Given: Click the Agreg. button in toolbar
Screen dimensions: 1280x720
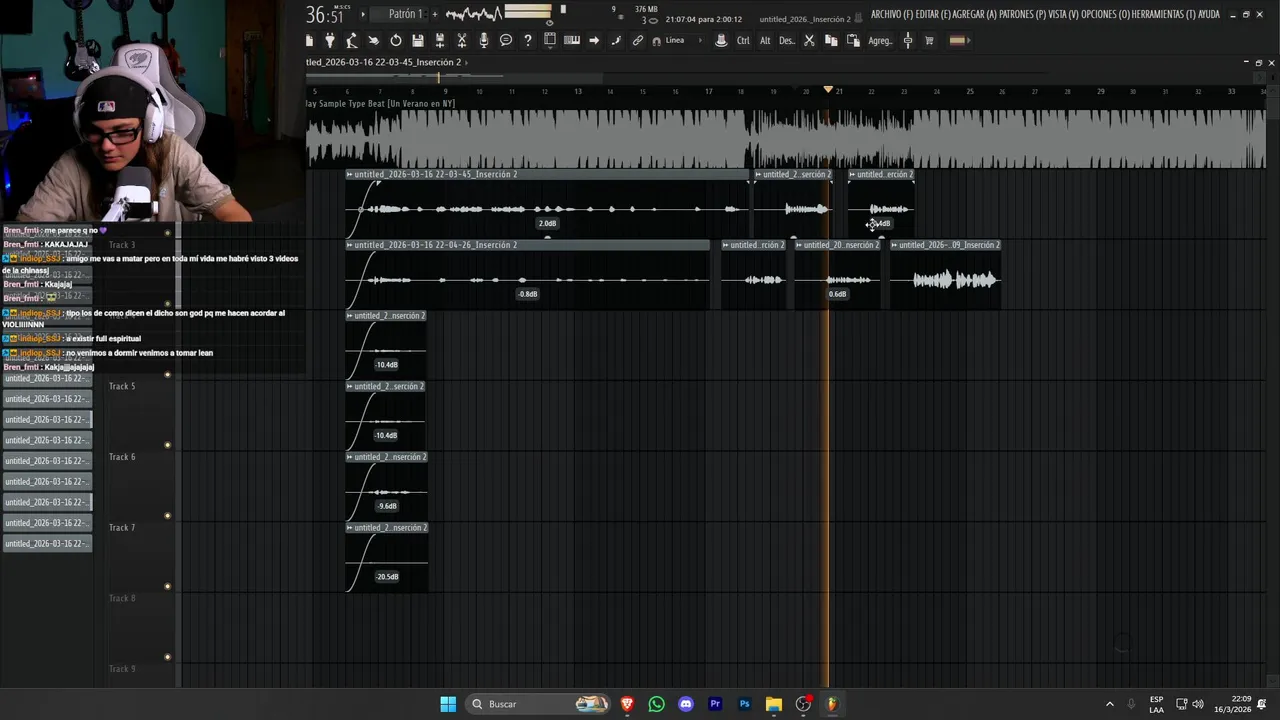Looking at the screenshot, I should click(880, 41).
